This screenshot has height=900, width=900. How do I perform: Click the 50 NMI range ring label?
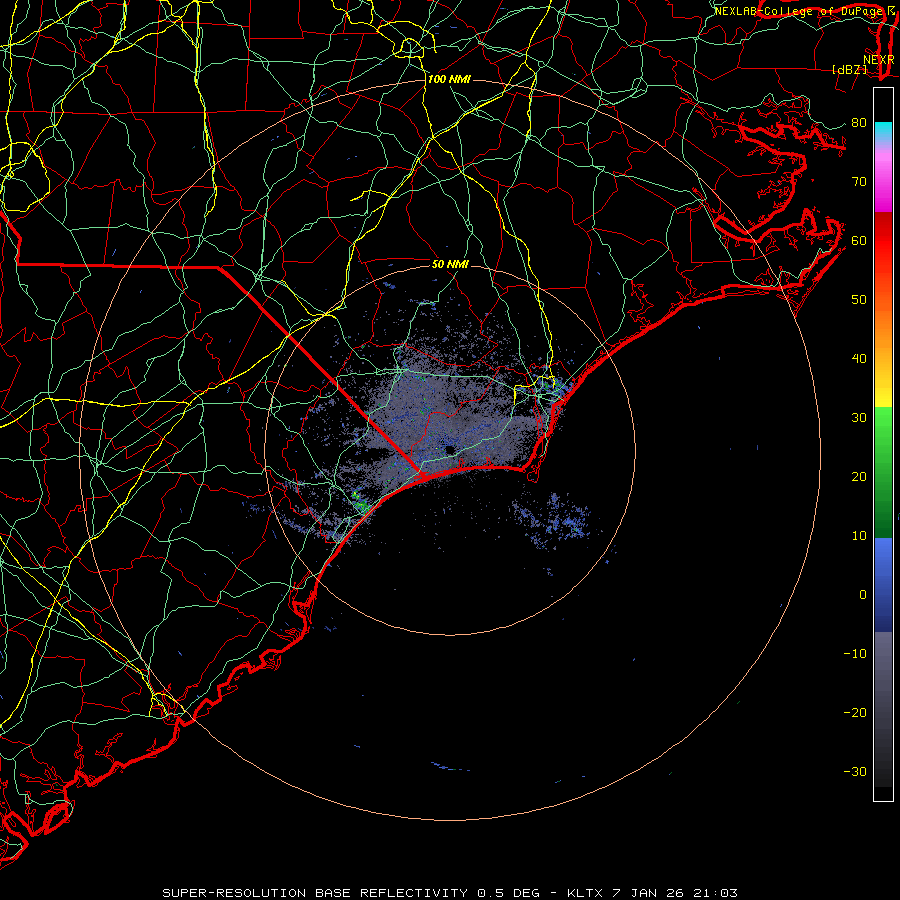(450, 264)
